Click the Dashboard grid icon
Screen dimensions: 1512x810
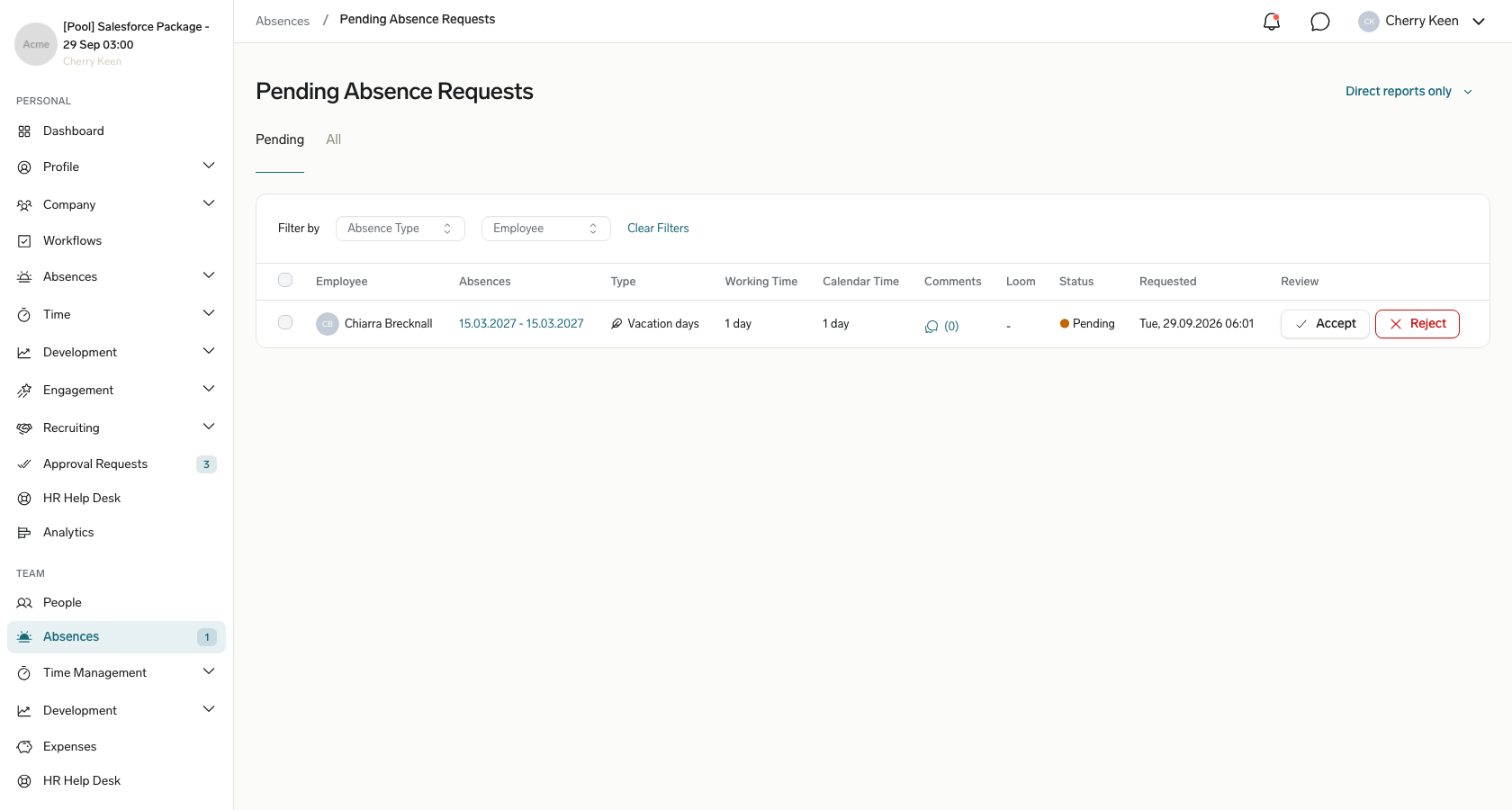tap(24, 131)
